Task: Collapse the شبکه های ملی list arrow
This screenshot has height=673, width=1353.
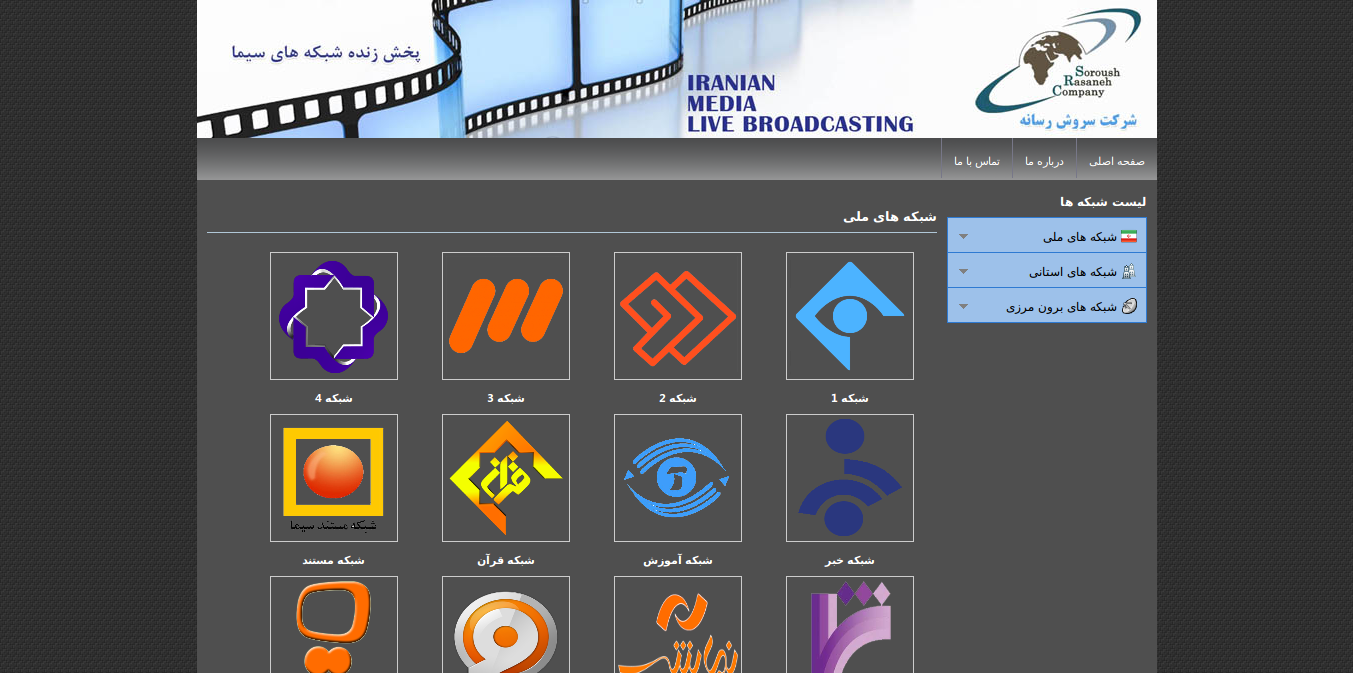Action: coord(963,237)
